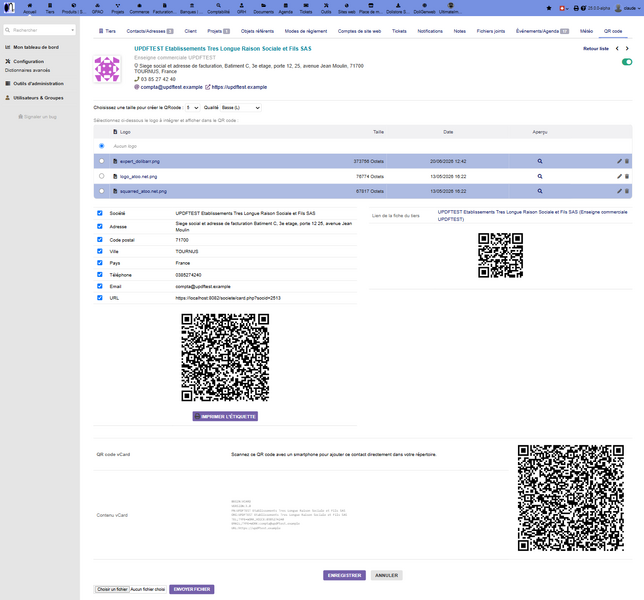Open the Accueil home icon
This screenshot has height=600, width=644.
pyautogui.click(x=30, y=5)
